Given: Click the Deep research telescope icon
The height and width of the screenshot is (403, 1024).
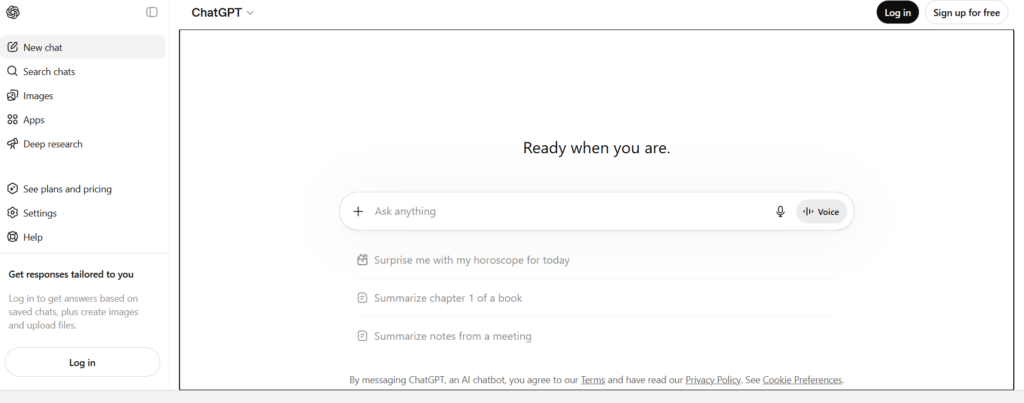Looking at the screenshot, I should pos(12,144).
